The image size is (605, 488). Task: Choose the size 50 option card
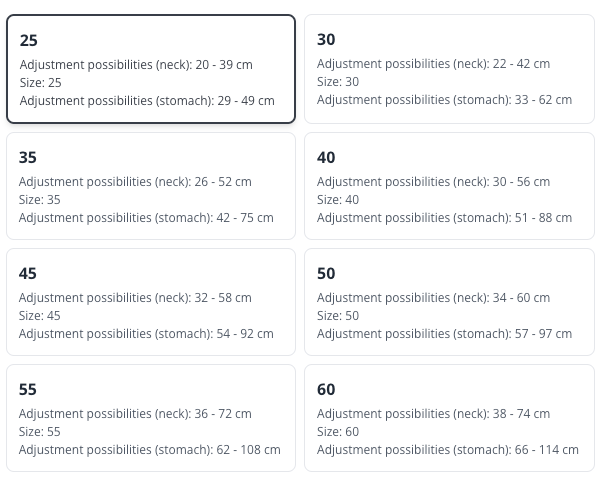(449, 303)
